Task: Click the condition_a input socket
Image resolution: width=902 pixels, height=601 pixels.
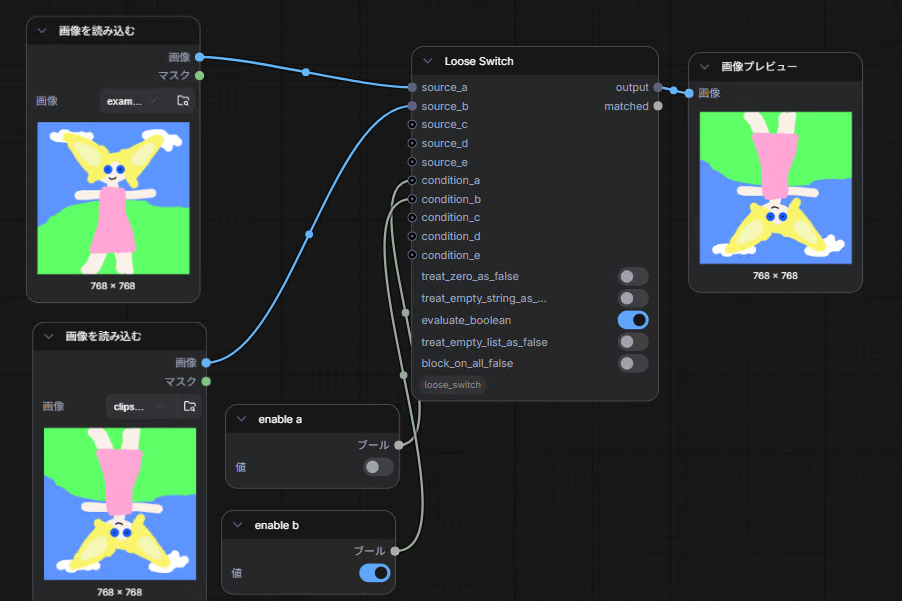Action: click(412, 181)
